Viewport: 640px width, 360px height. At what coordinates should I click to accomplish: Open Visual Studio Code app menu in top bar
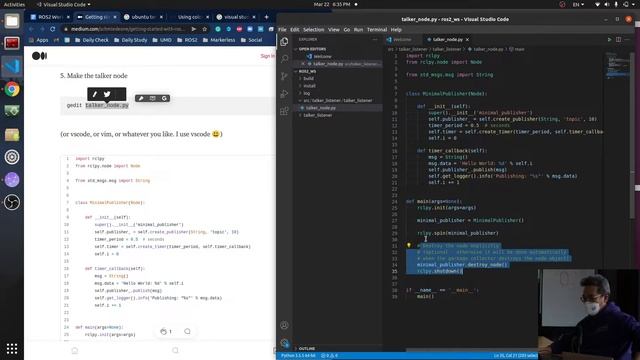click(63, 4)
